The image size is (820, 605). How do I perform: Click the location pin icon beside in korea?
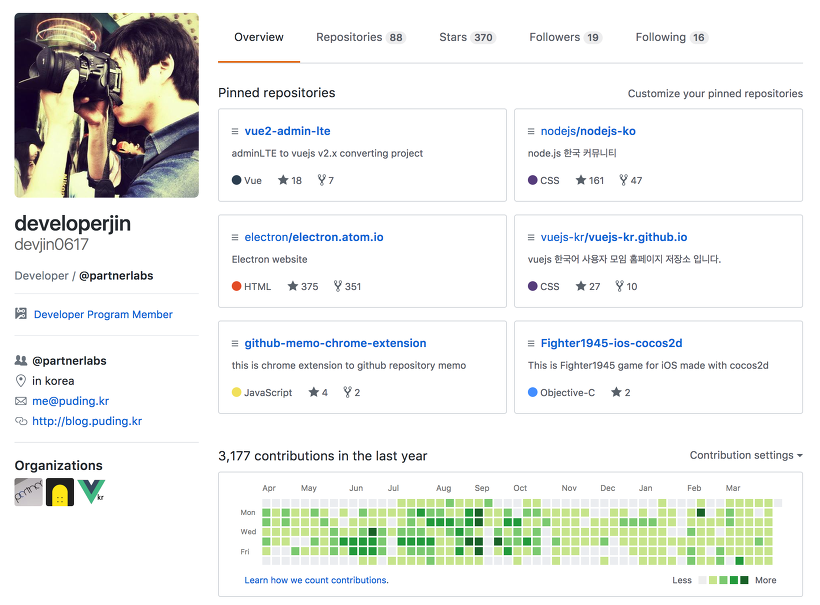(21, 381)
